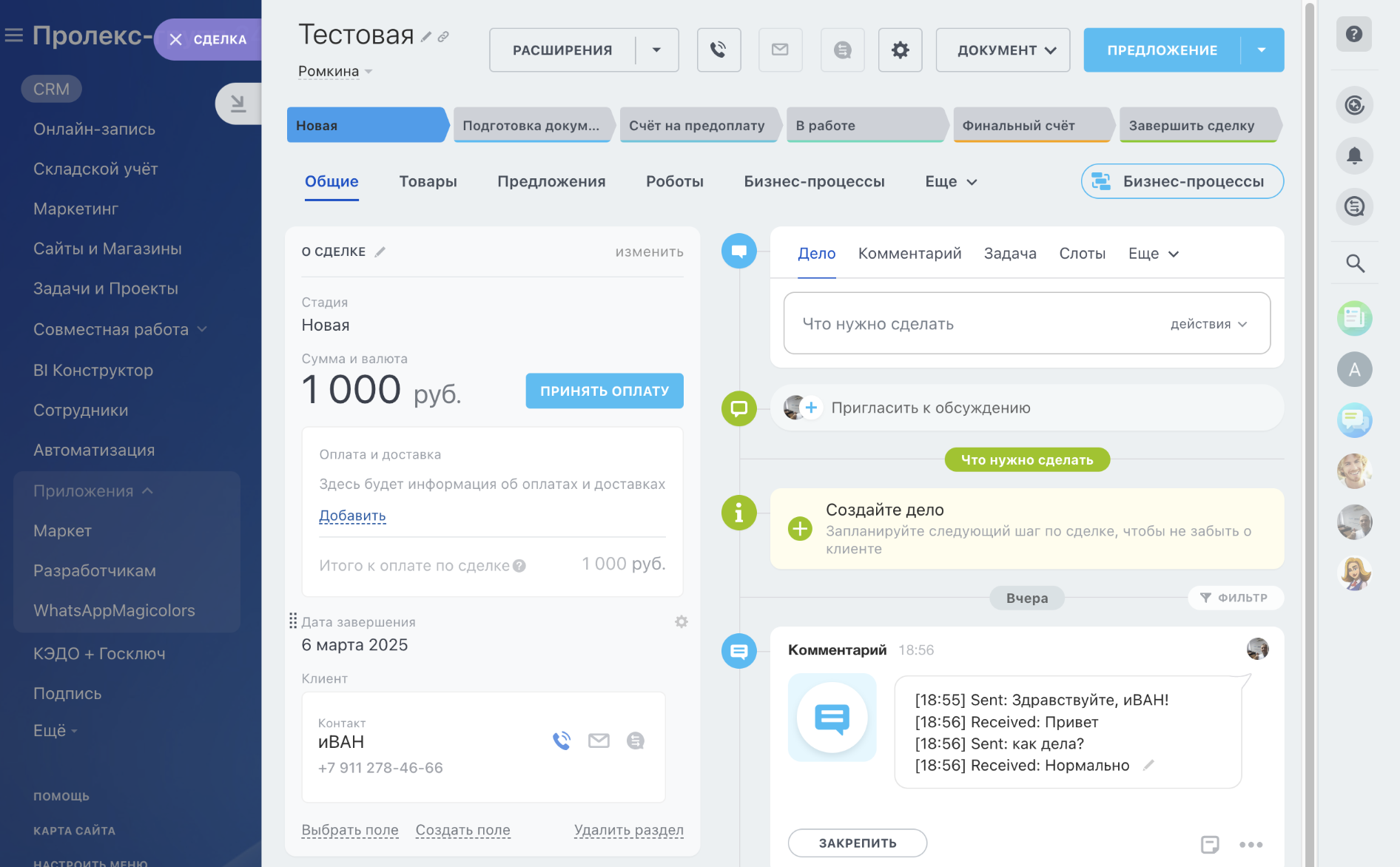The height and width of the screenshot is (867, 1400).
Task: Select the Задача timeline tab
Action: click(x=1010, y=254)
